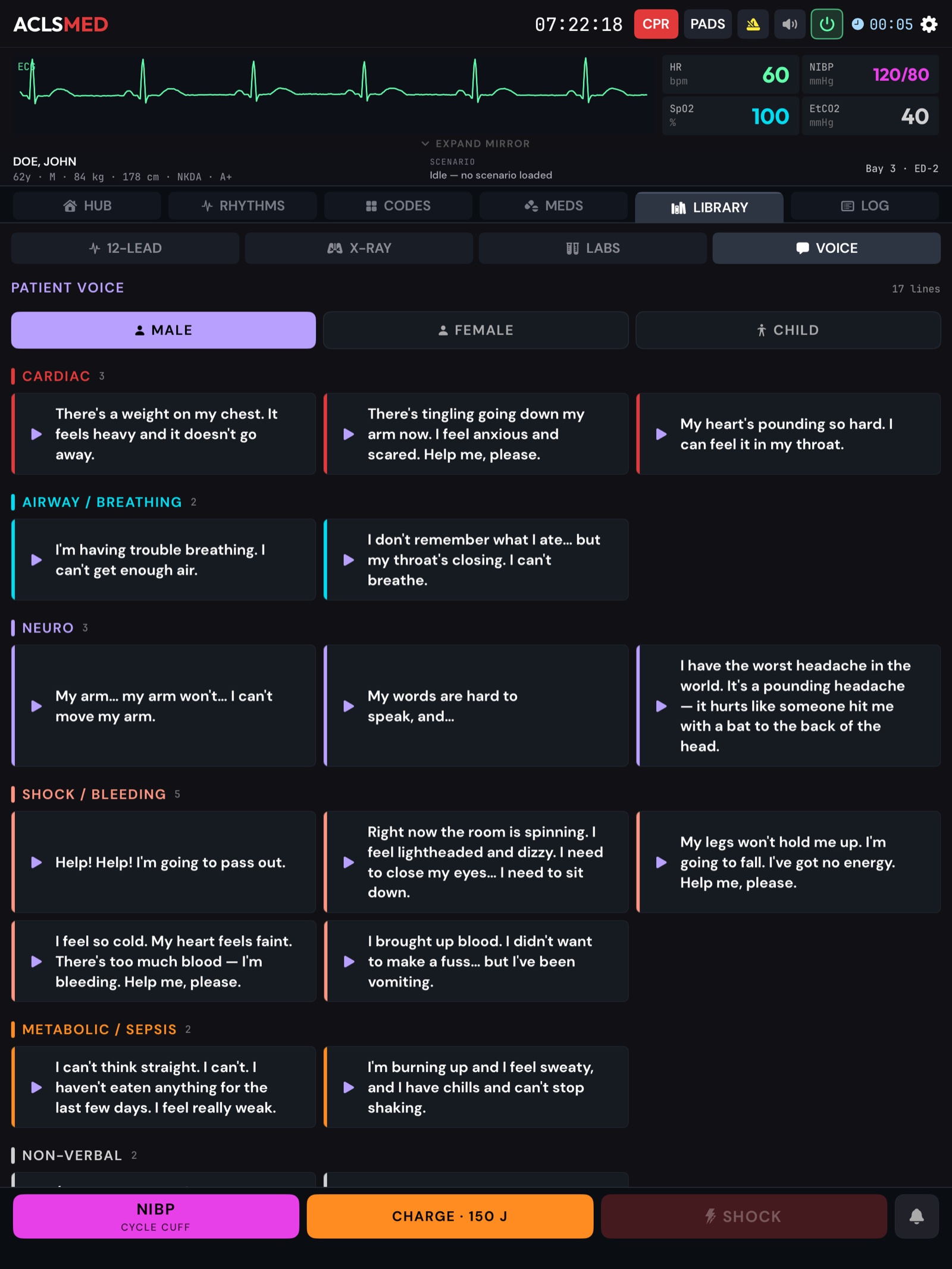This screenshot has width=952, height=1269.
Task: Toggle the green power button
Action: (x=826, y=24)
